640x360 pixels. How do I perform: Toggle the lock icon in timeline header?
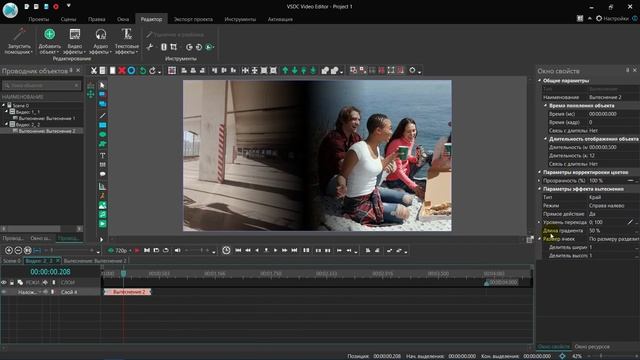pyautogui.click(x=12, y=282)
